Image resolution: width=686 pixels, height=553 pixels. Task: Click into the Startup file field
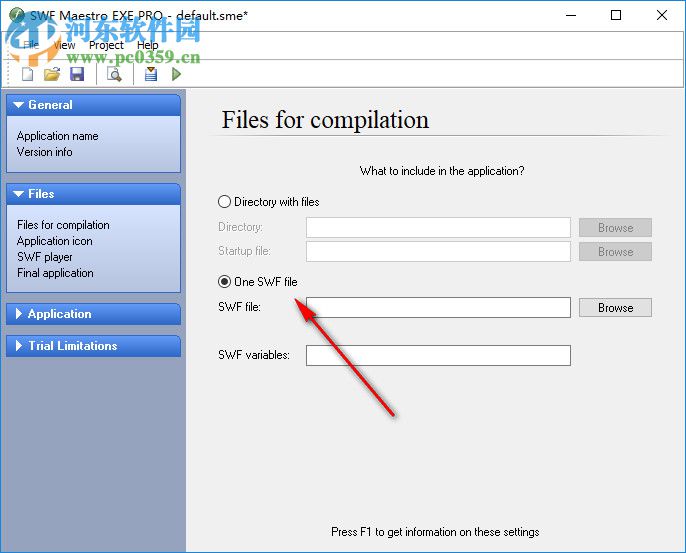pos(438,252)
